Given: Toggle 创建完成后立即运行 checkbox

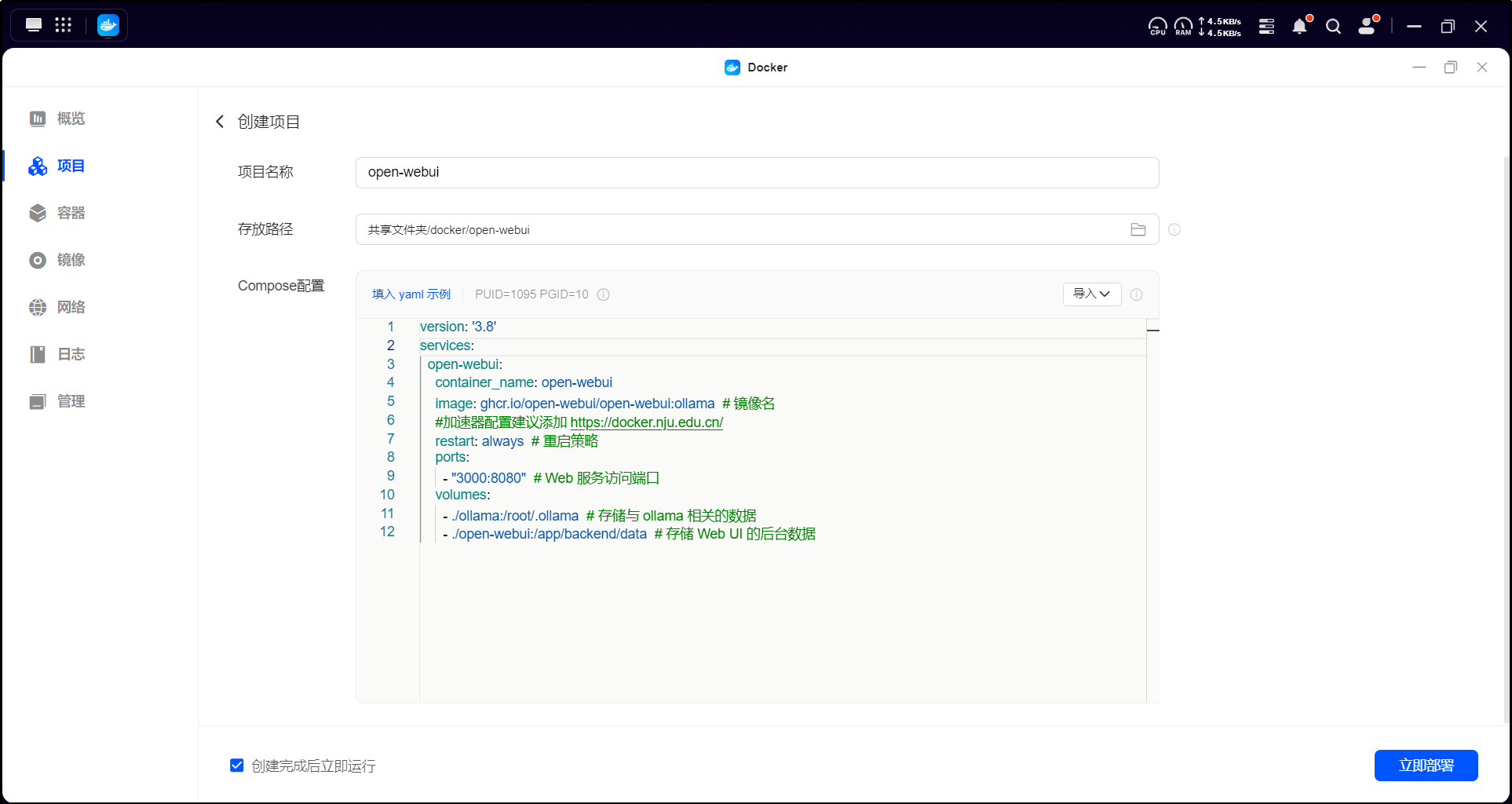Looking at the screenshot, I should click(236, 766).
